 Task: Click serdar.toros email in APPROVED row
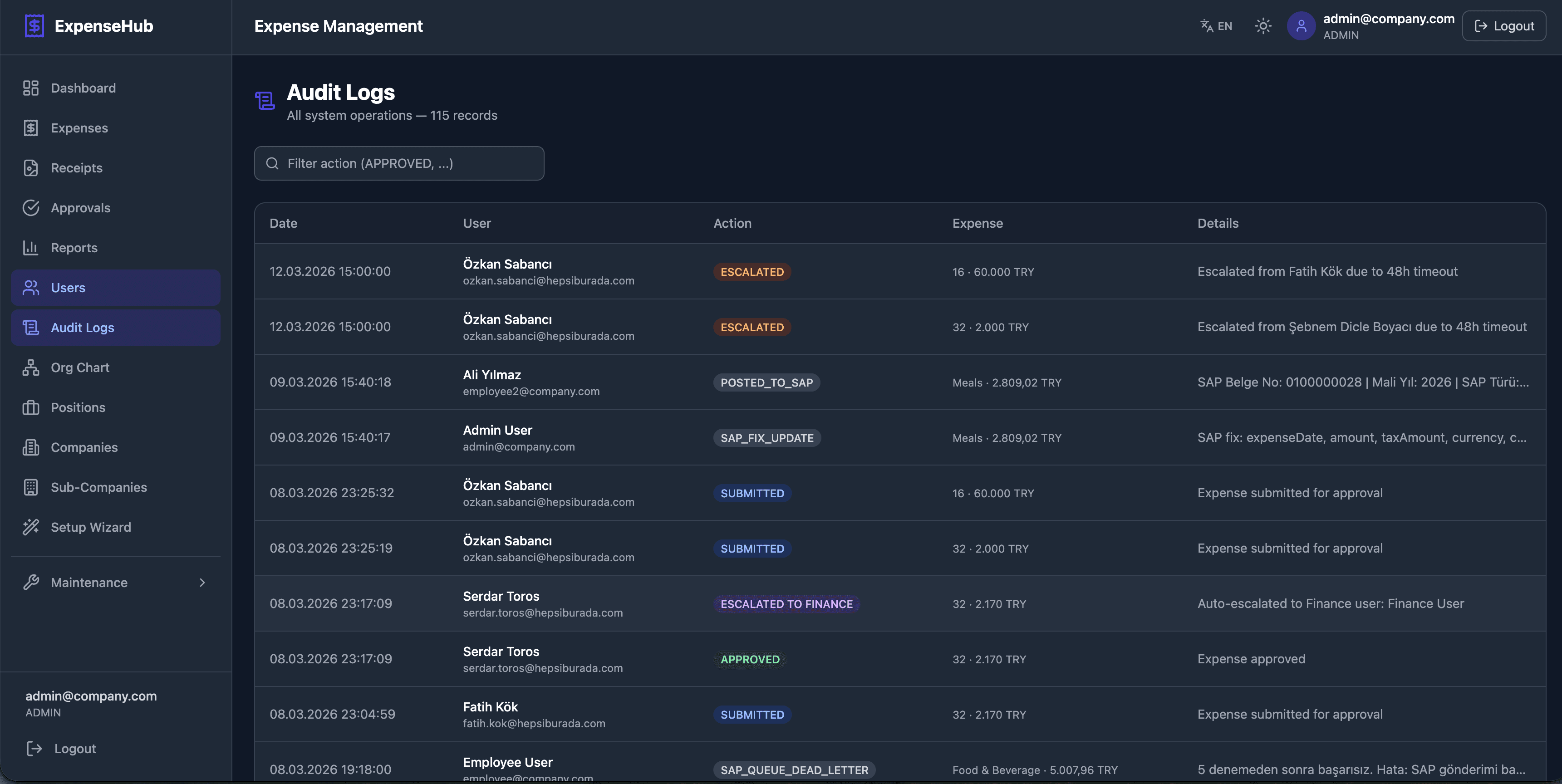pyautogui.click(x=543, y=668)
